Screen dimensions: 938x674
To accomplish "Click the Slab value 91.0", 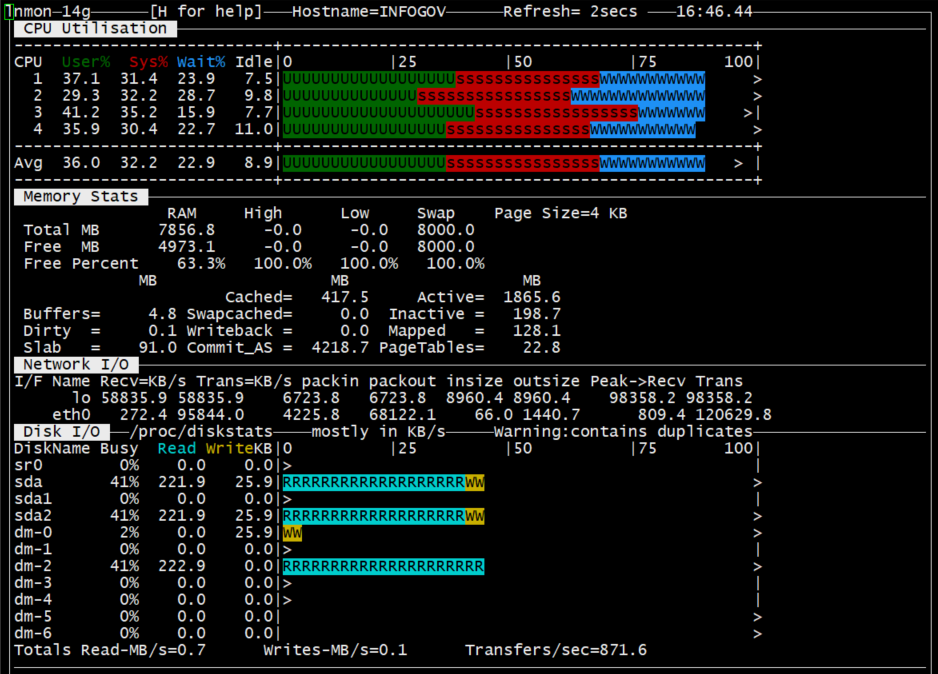I will click(158, 347).
